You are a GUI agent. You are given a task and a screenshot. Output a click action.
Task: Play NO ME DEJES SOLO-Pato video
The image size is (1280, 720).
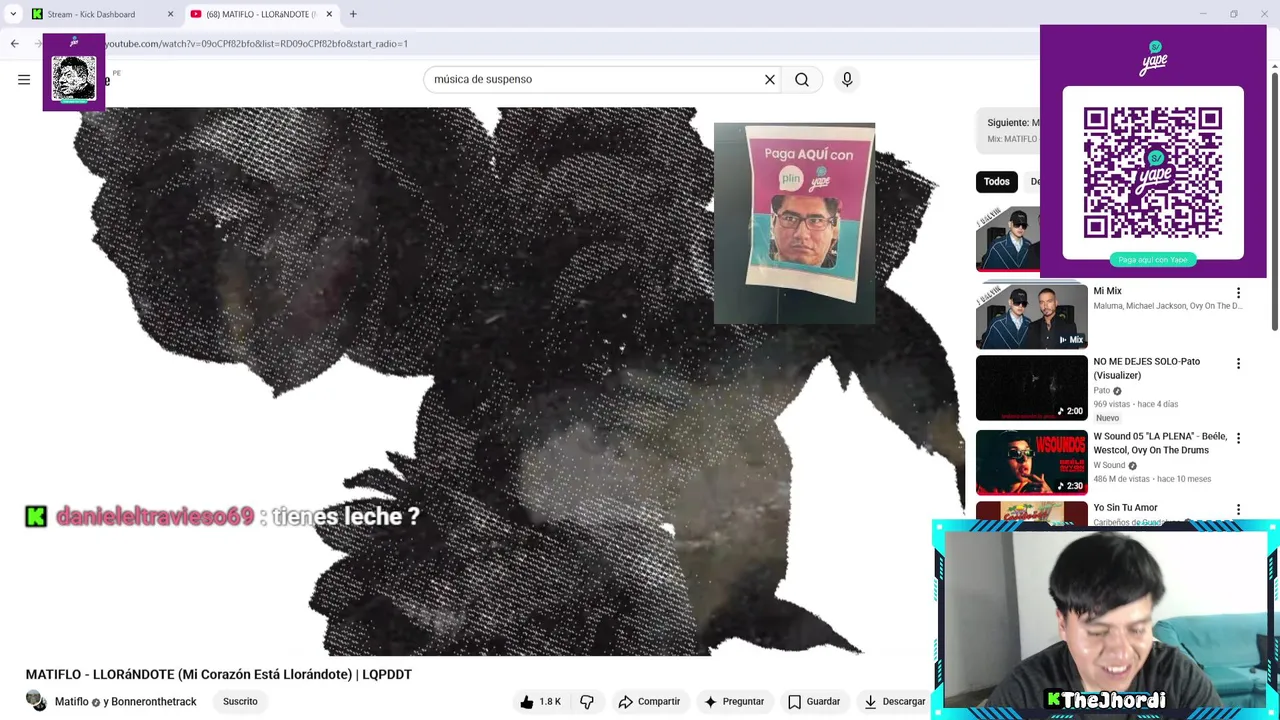1031,388
